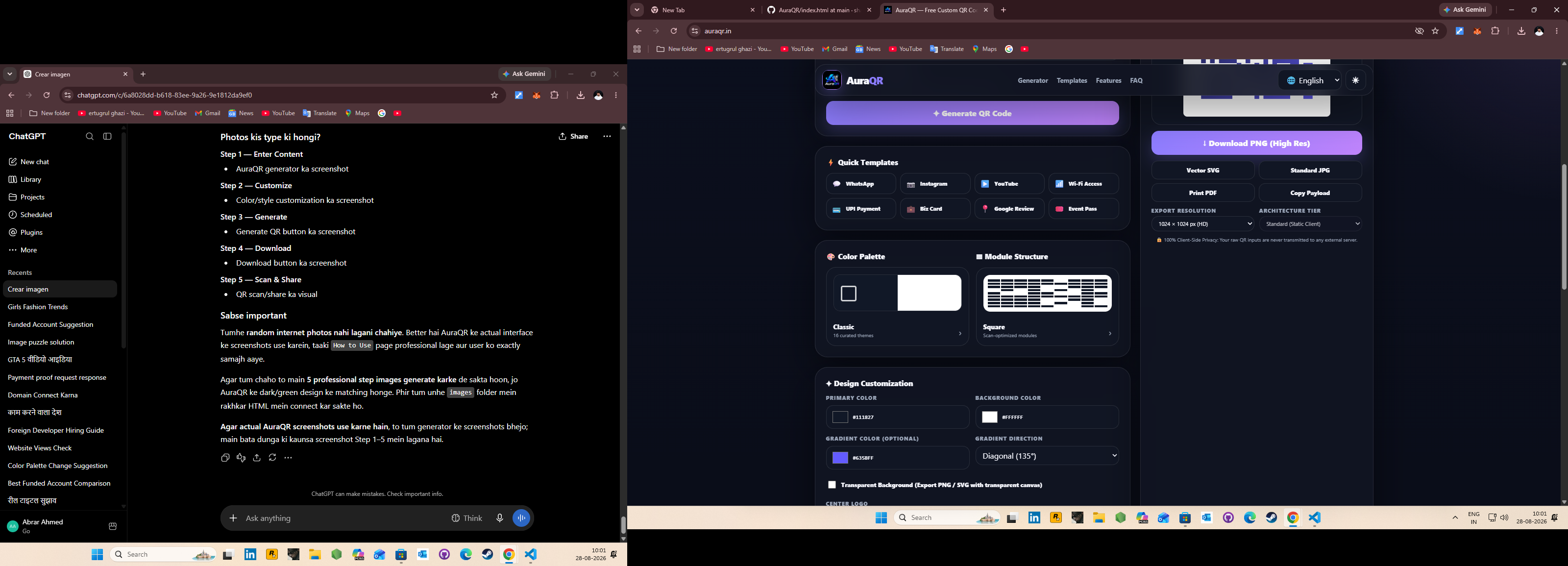Click the microphone dictation icon in the ChatGPT input
1568x566 pixels.
499,518
